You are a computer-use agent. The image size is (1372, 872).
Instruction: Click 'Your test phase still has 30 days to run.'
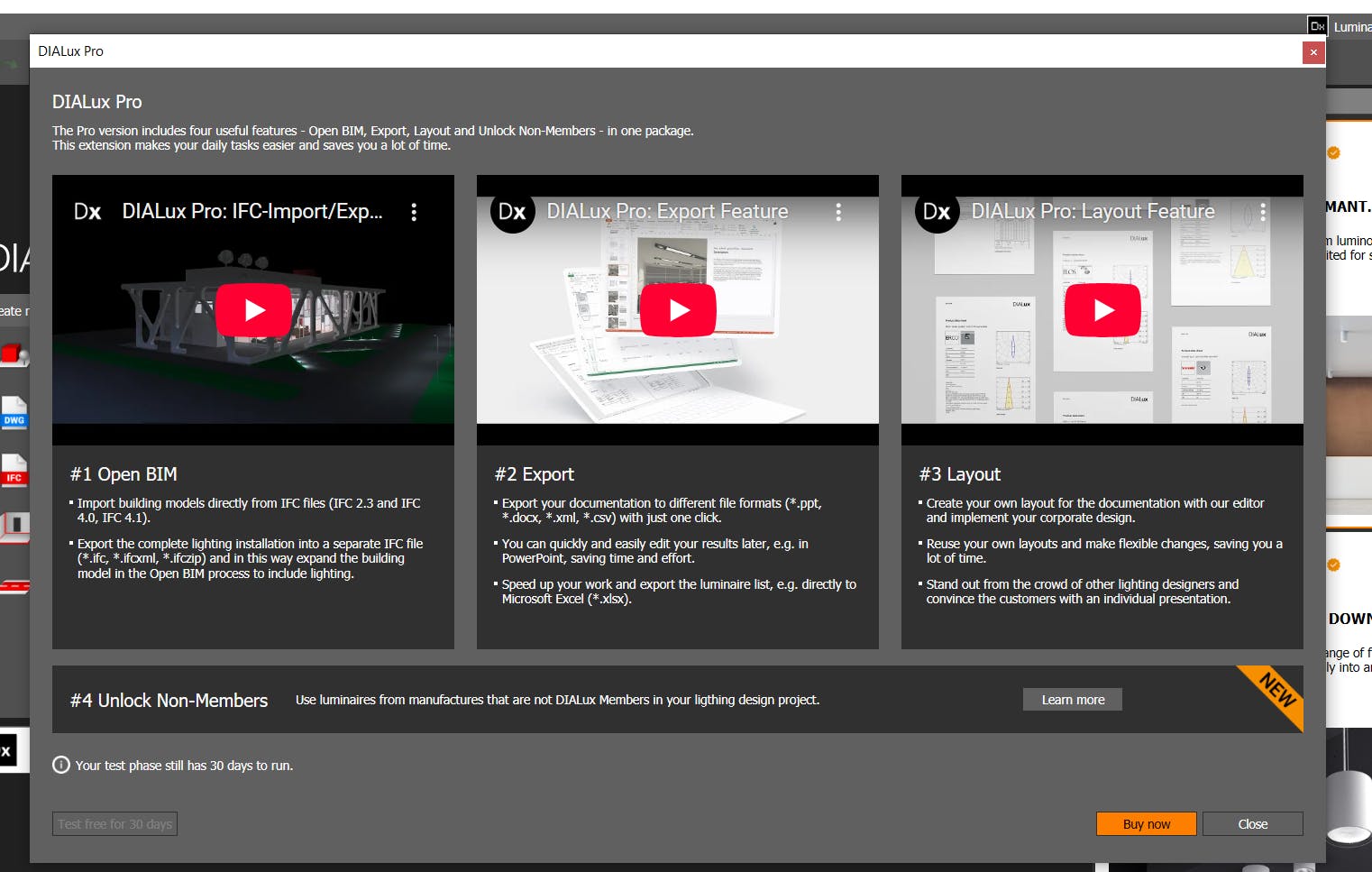pos(185,766)
